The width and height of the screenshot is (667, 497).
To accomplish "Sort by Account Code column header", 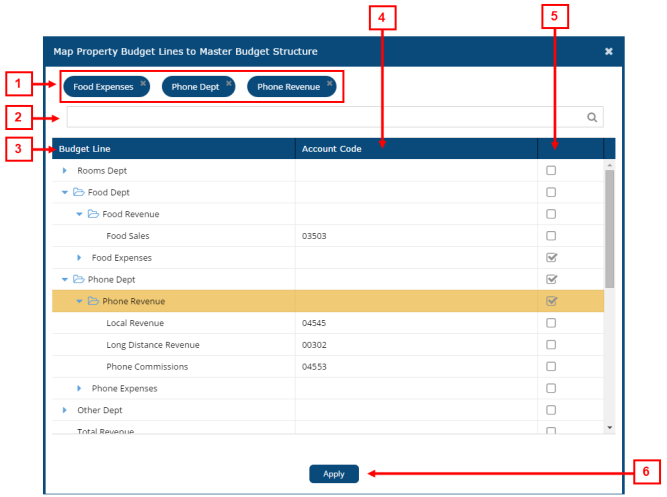I will point(331,149).
